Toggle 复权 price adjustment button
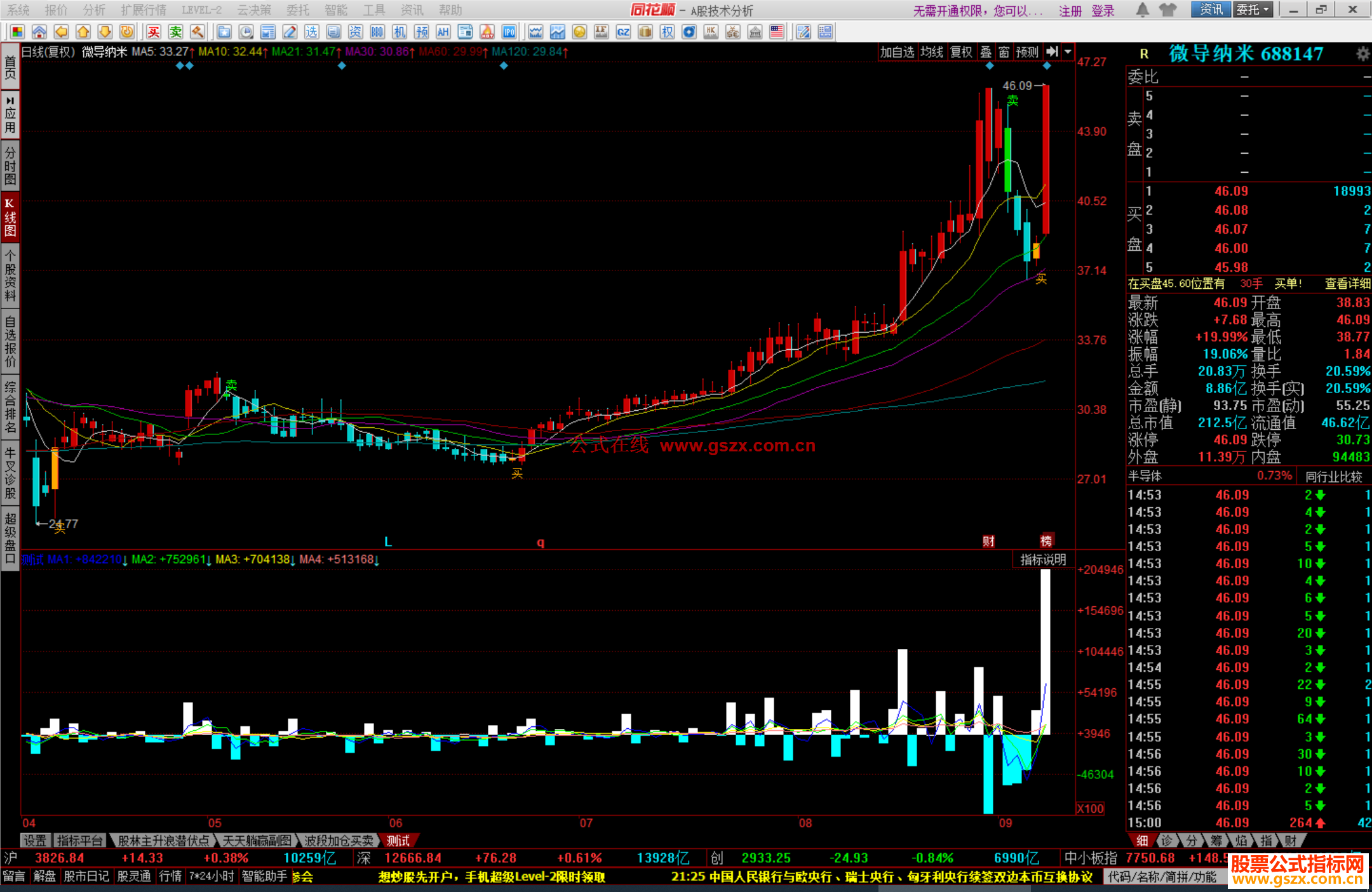Image resolution: width=1372 pixels, height=892 pixels. (961, 52)
